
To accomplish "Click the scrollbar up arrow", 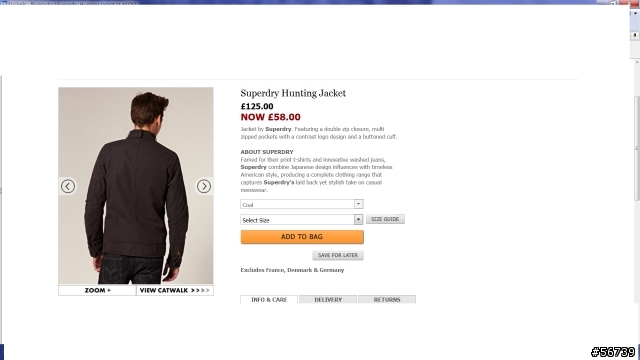I will (637, 62).
